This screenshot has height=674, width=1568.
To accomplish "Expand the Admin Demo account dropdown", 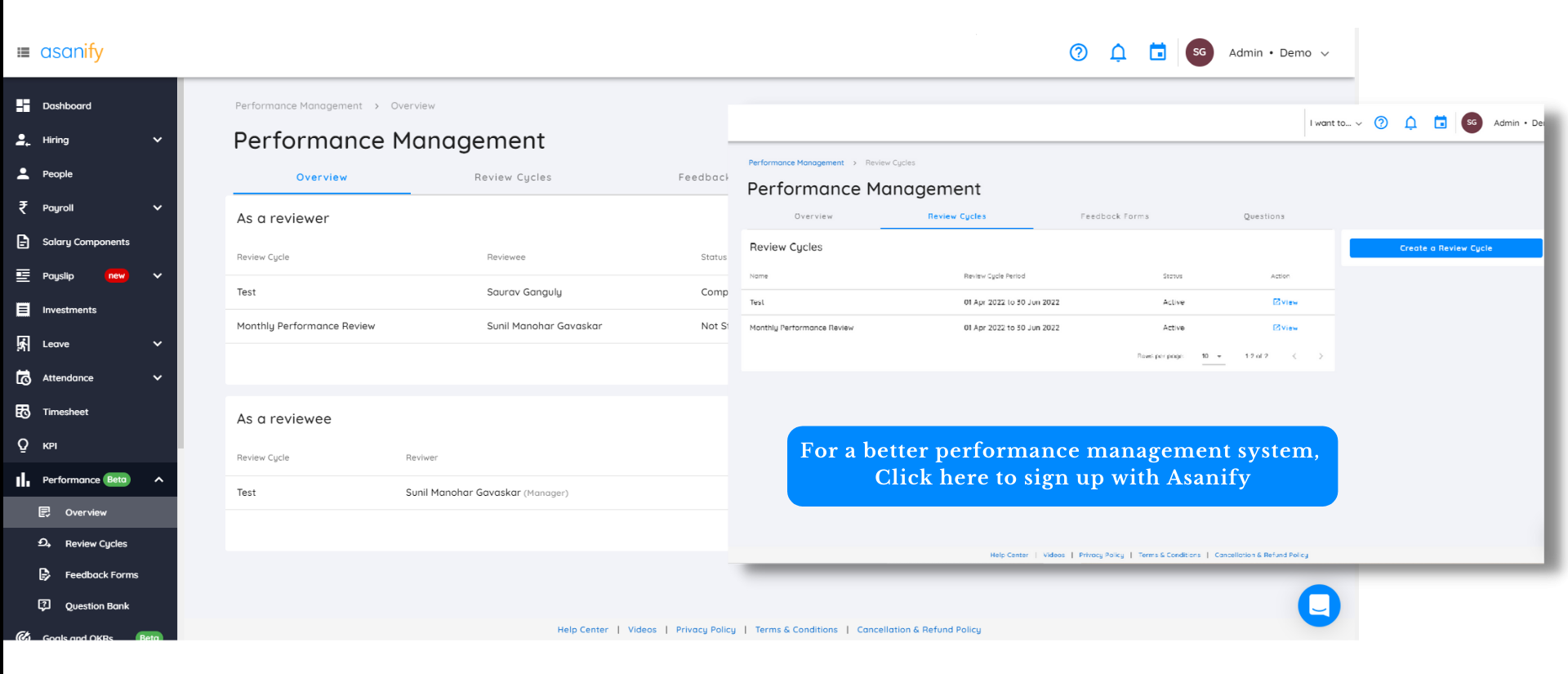I will [x=1325, y=53].
